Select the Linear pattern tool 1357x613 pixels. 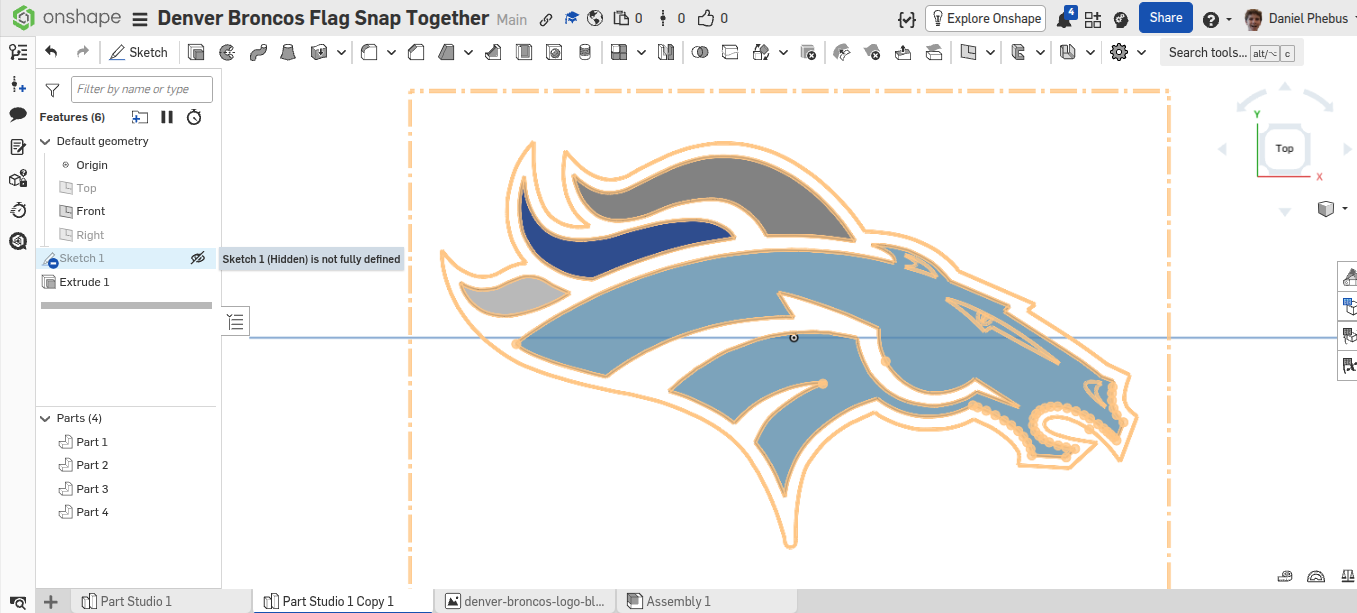pos(619,52)
